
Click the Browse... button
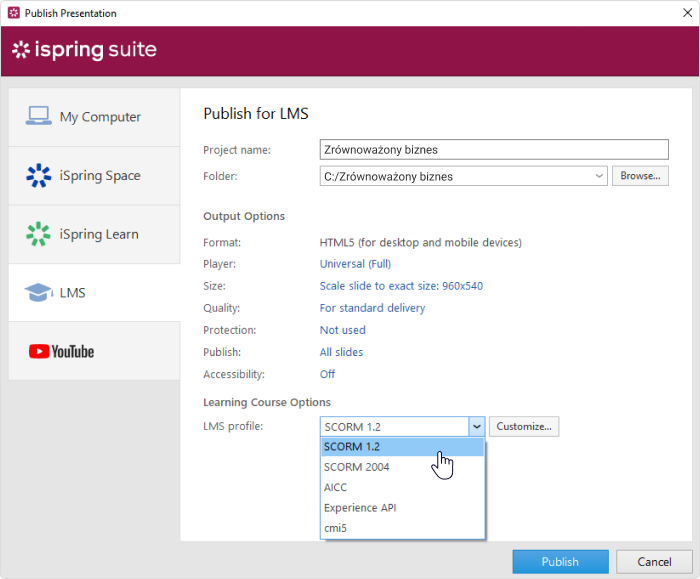click(x=640, y=176)
